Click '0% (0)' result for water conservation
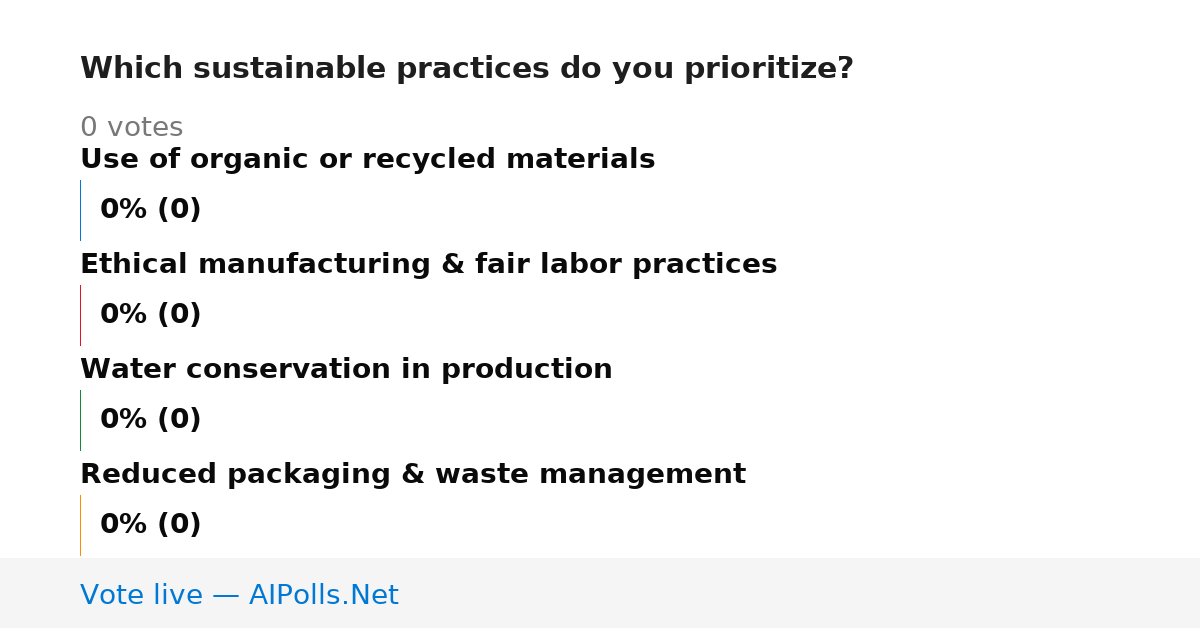1200x628 pixels. coord(150,420)
